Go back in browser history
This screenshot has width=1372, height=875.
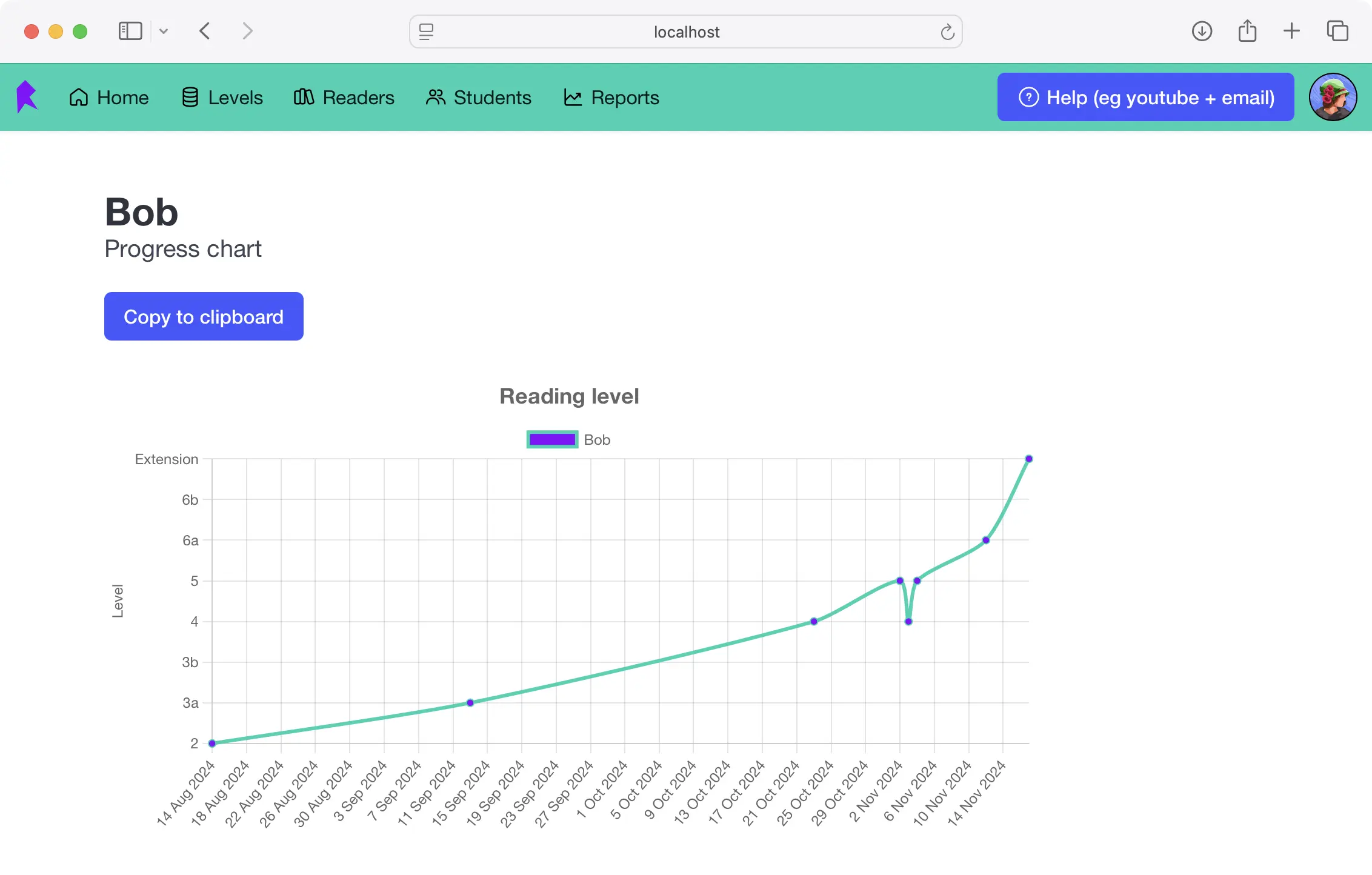coord(205,31)
